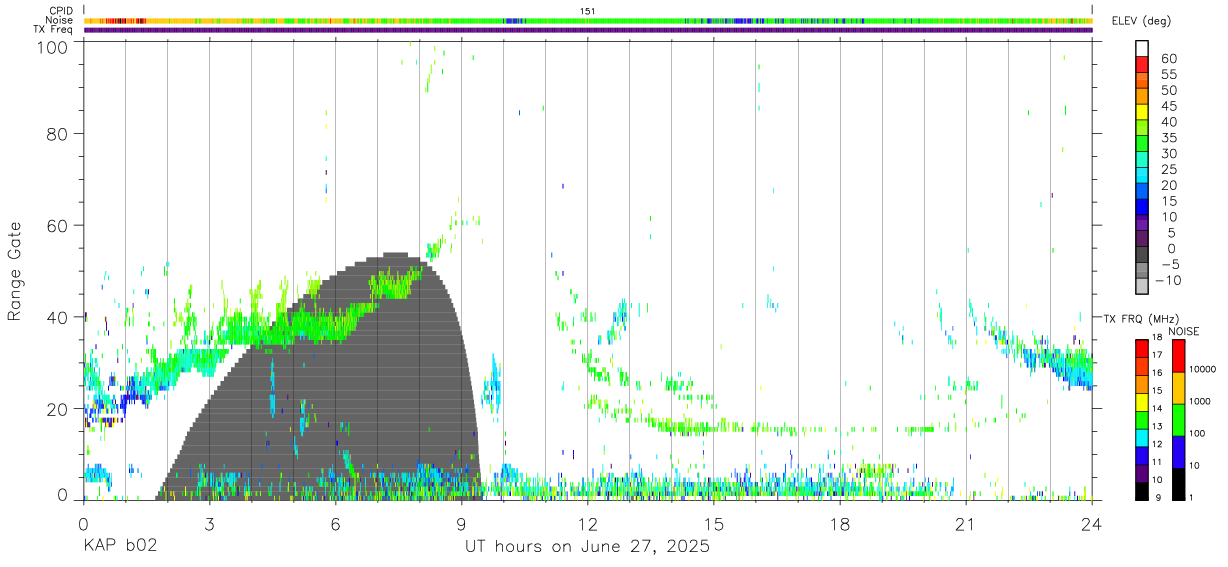The height and width of the screenshot is (567, 1228).
Task: Click the white top segment of ELEV color bar
Action: (1142, 48)
